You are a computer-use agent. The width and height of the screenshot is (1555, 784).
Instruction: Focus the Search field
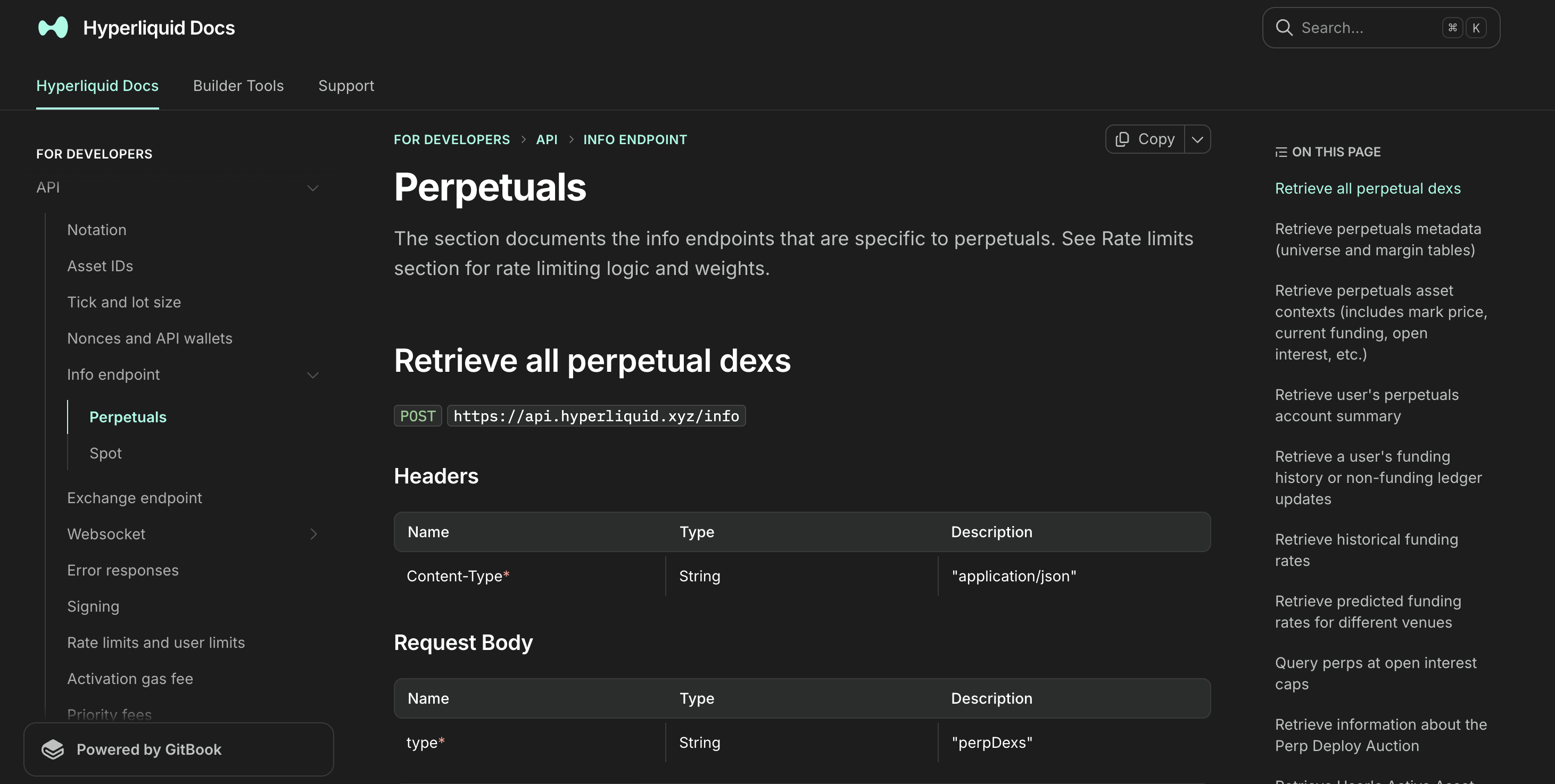[x=1381, y=28]
